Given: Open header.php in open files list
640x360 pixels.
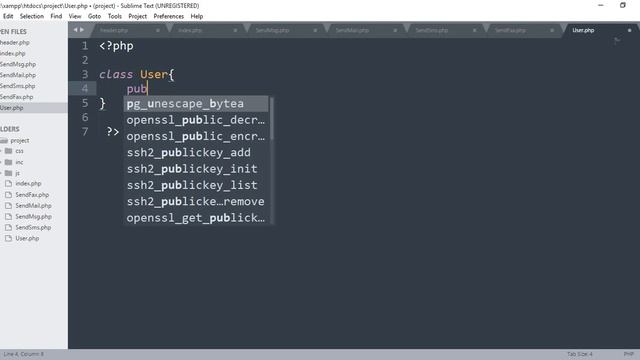Looking at the screenshot, I should pos(15,42).
